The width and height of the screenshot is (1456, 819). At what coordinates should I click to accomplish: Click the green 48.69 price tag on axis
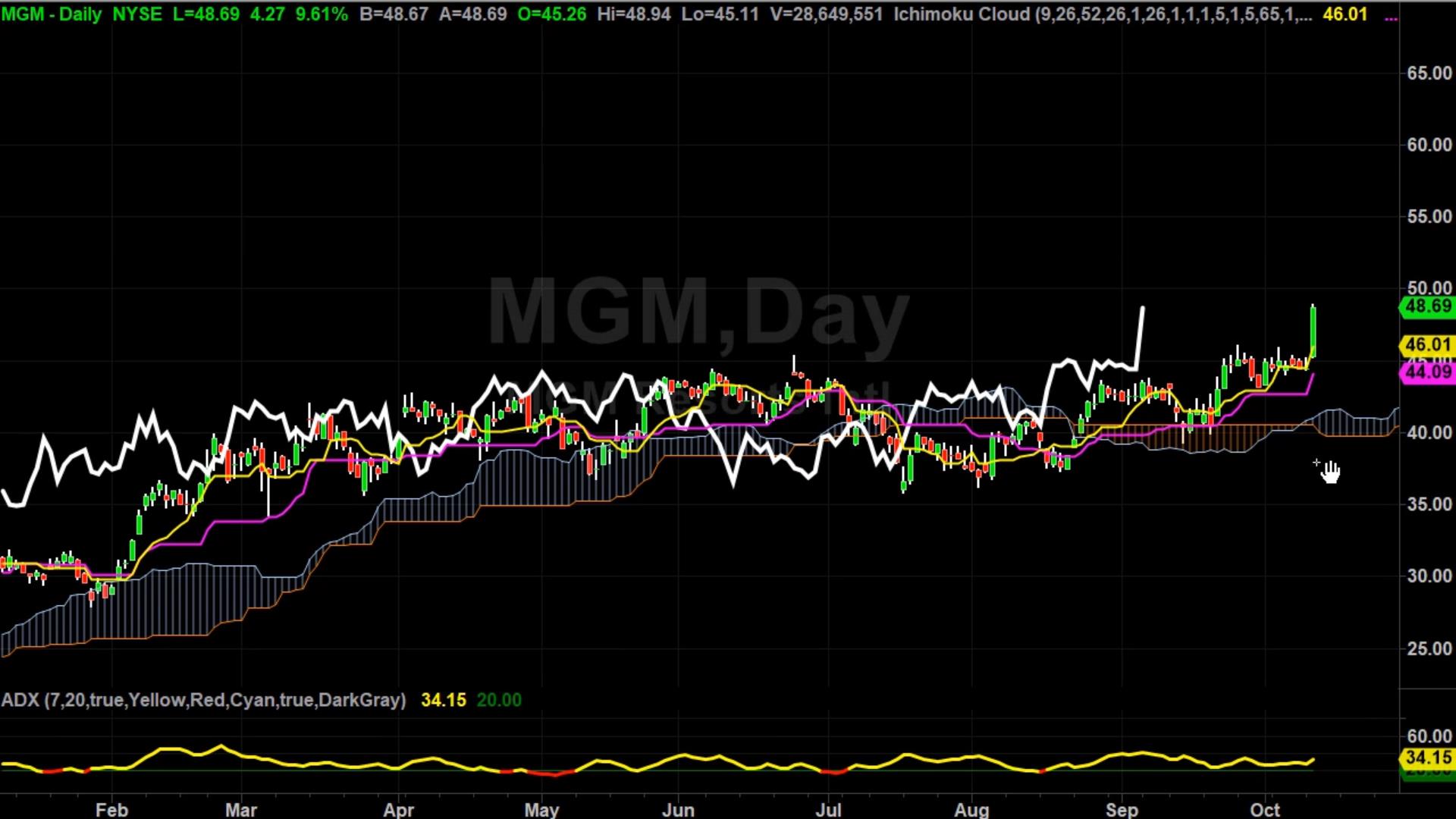(x=1426, y=306)
